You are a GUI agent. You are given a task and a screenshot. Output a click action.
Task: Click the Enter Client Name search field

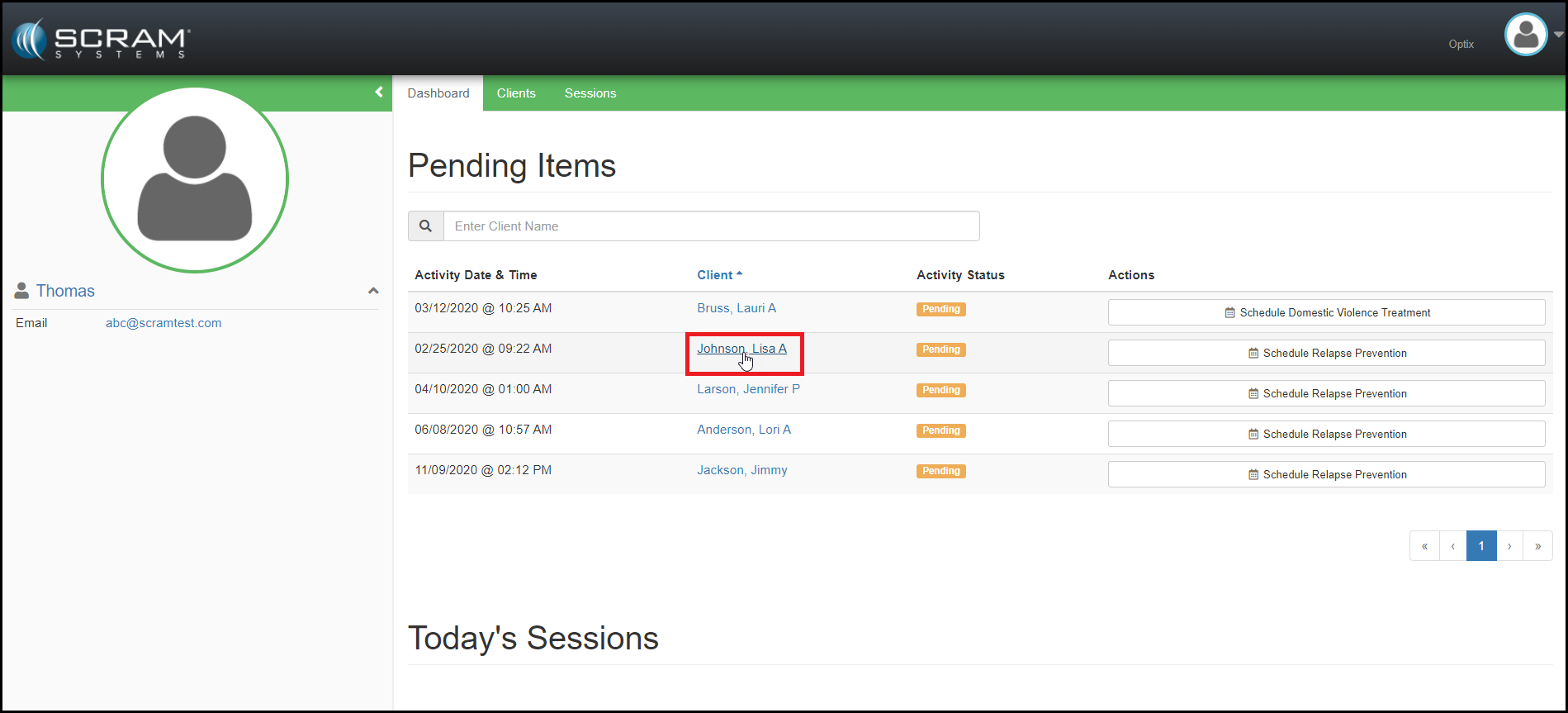pyautogui.click(x=711, y=226)
